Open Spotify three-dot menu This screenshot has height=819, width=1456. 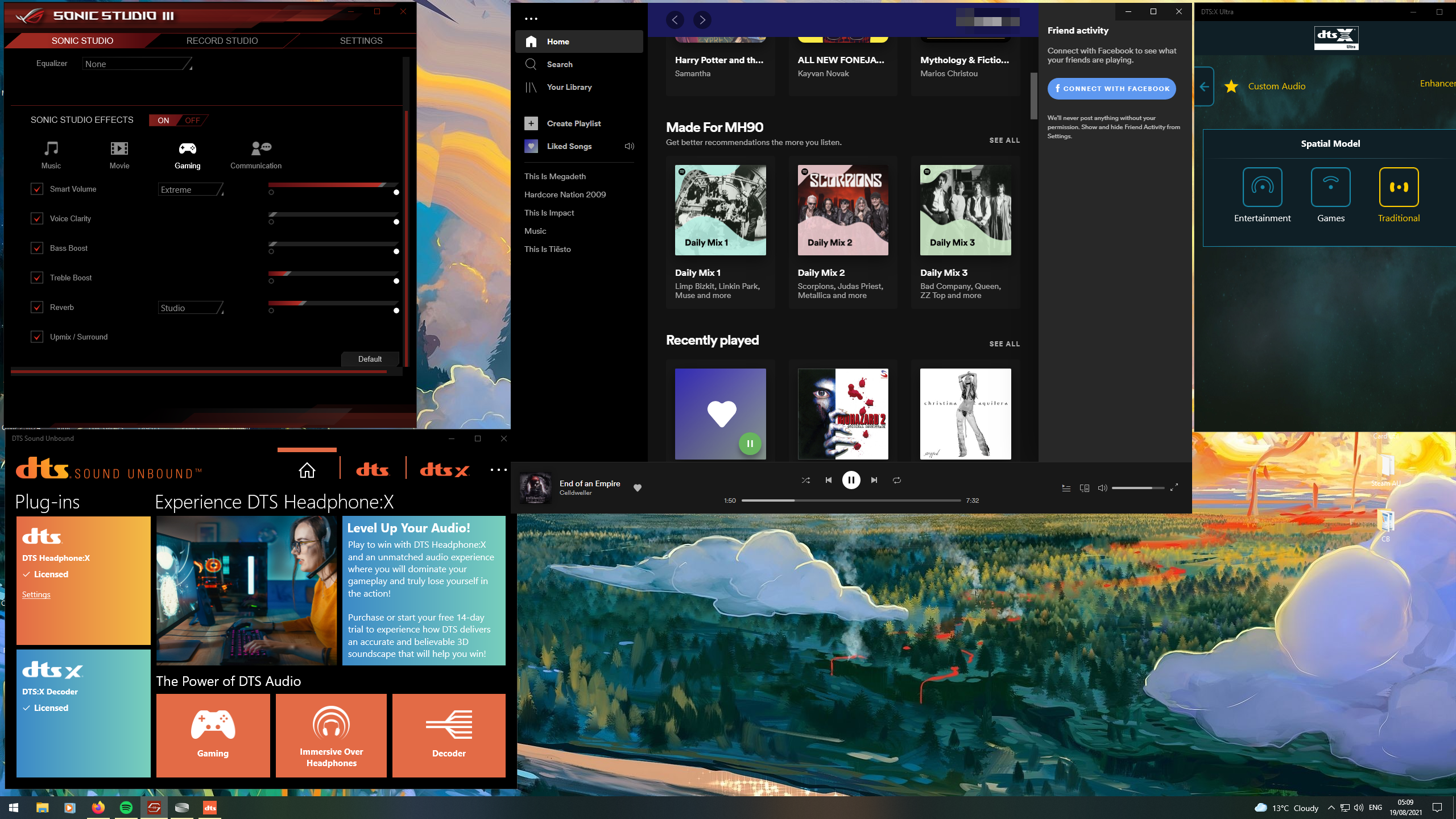[x=531, y=19]
